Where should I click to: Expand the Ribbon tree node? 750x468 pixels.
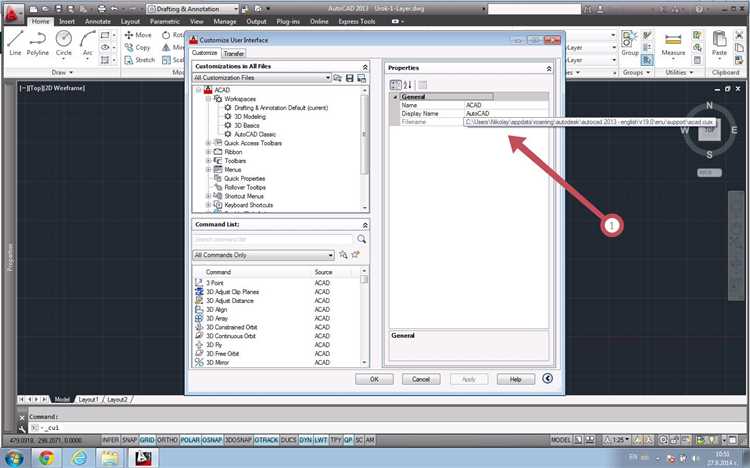point(209,152)
